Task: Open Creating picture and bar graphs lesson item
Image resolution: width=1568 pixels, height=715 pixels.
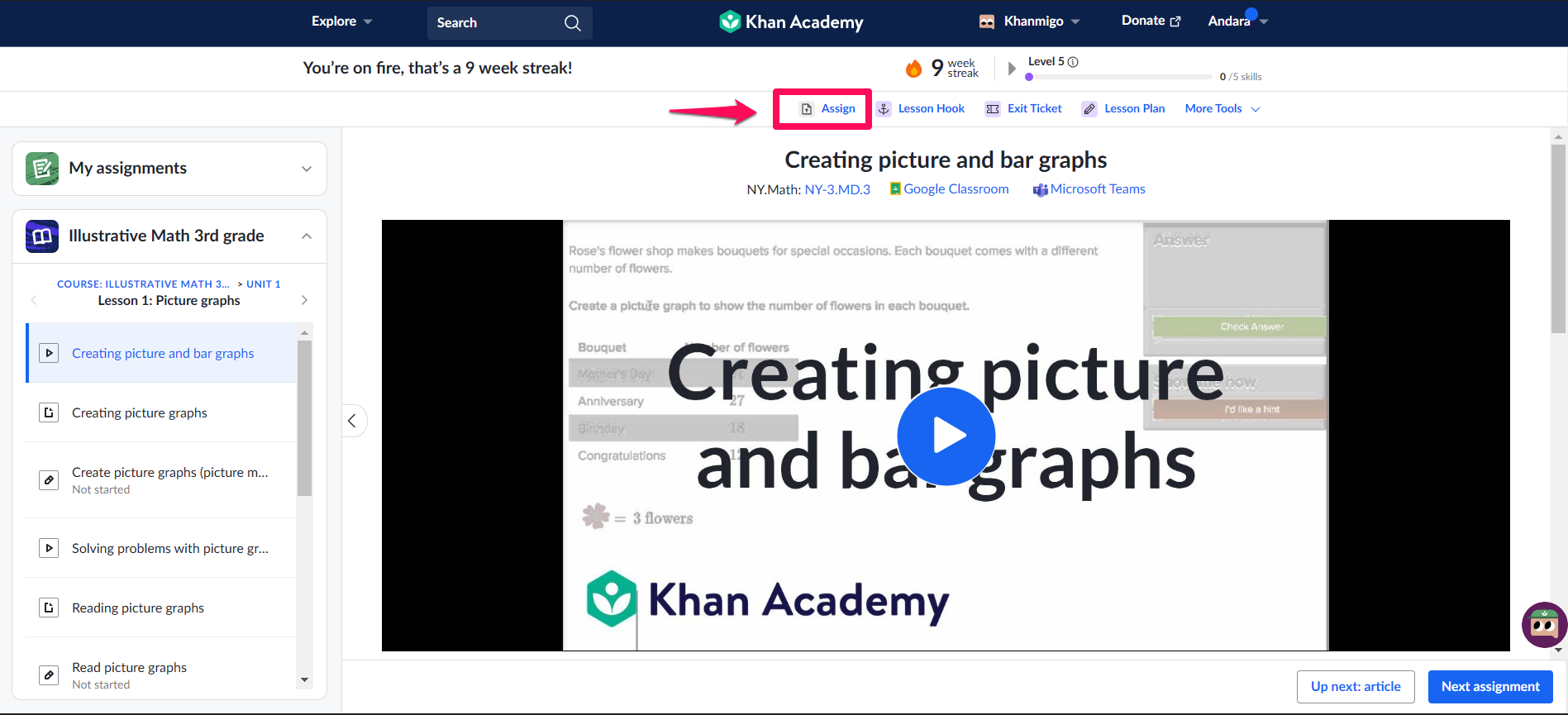Action: click(x=162, y=353)
